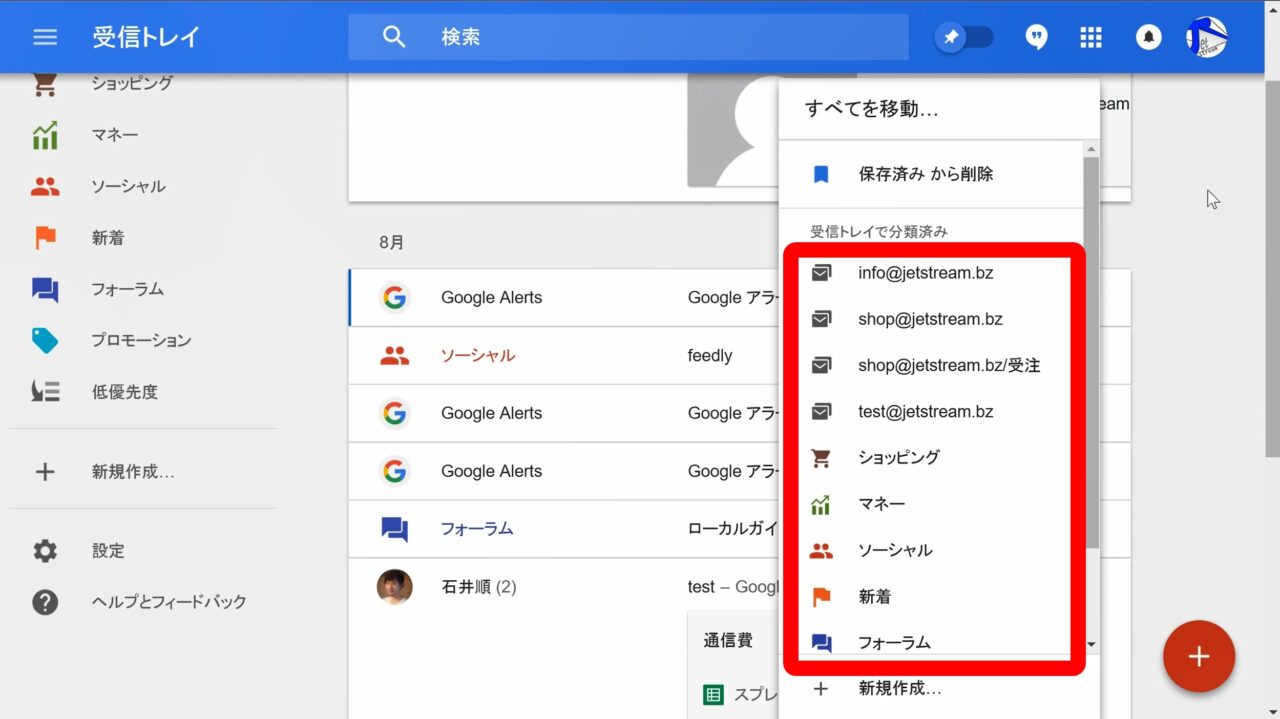Choose 保存済み から削除 in move menu
This screenshot has height=719, width=1280.
tap(925, 174)
